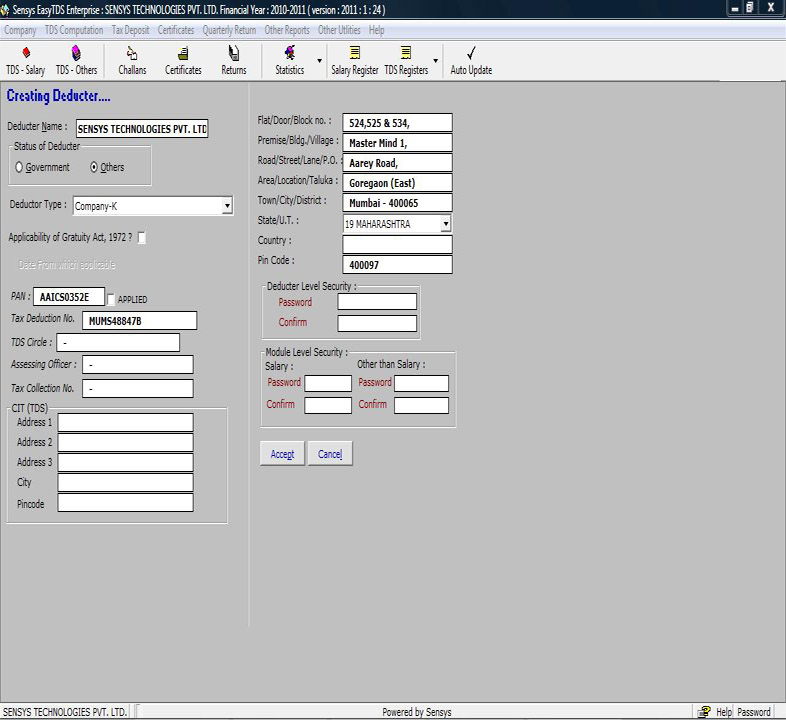
Task: Open the Company menu
Action: point(20,30)
